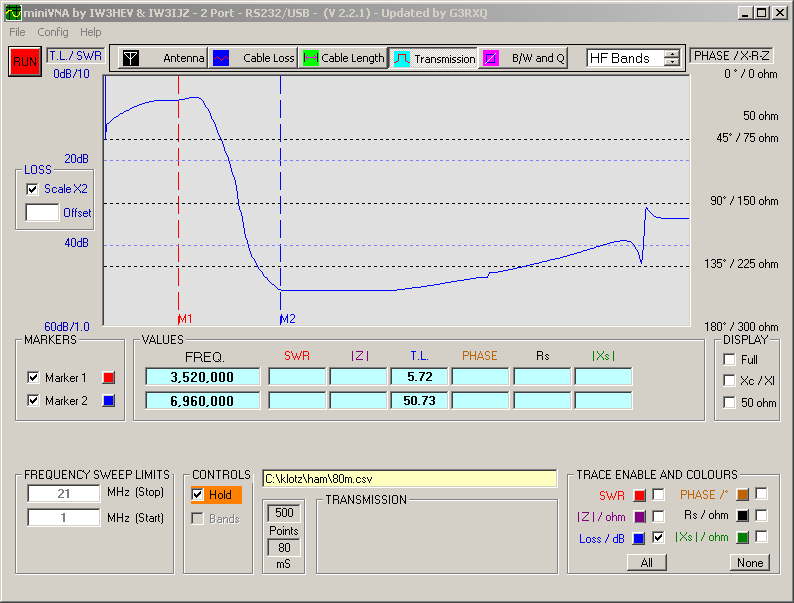This screenshot has height=603, width=794.
Task: Enable the |Z| / ohm trace checkbox
Action: [x=658, y=516]
